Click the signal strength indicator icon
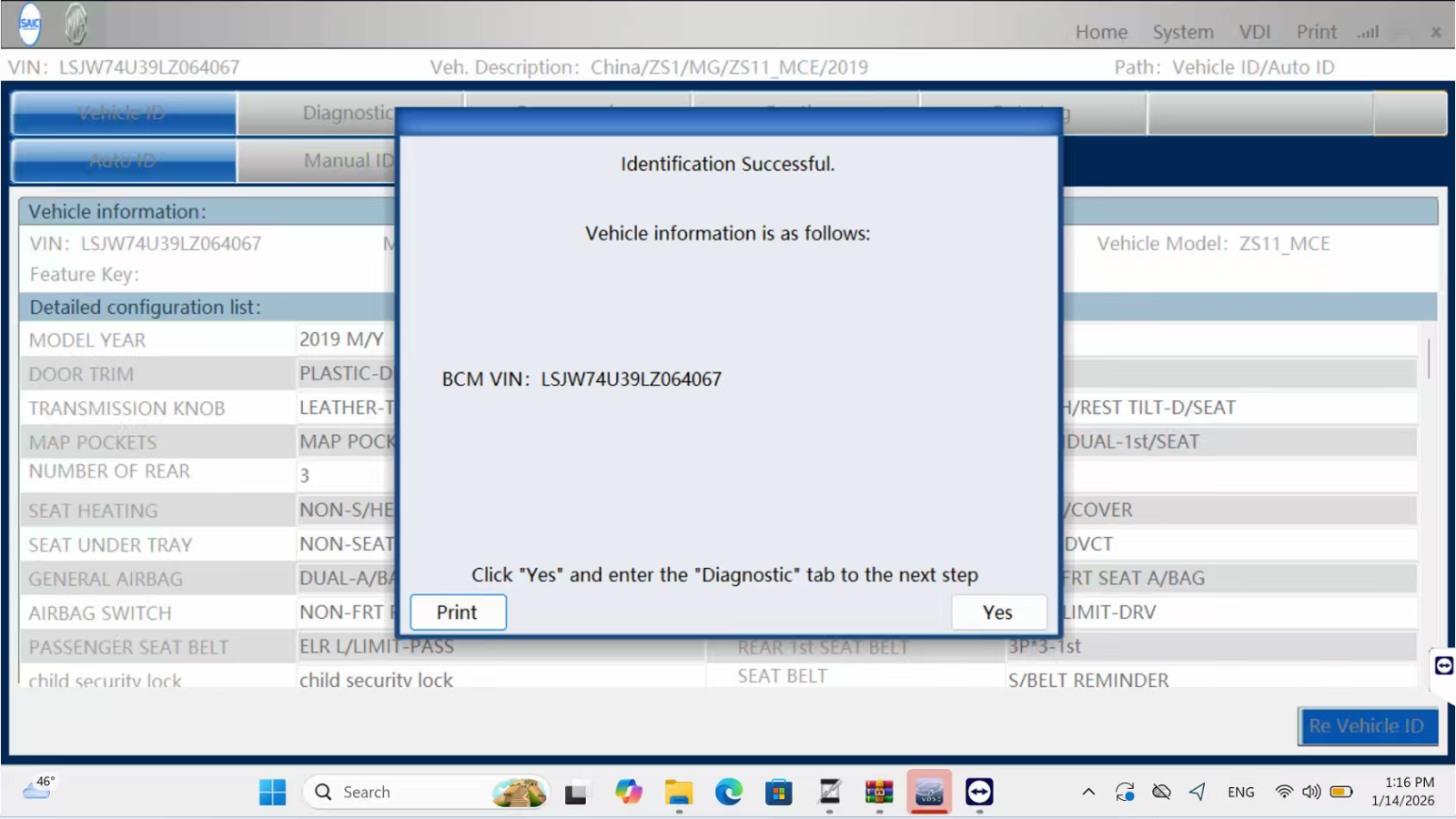This screenshot has height=819, width=1456. [1368, 33]
